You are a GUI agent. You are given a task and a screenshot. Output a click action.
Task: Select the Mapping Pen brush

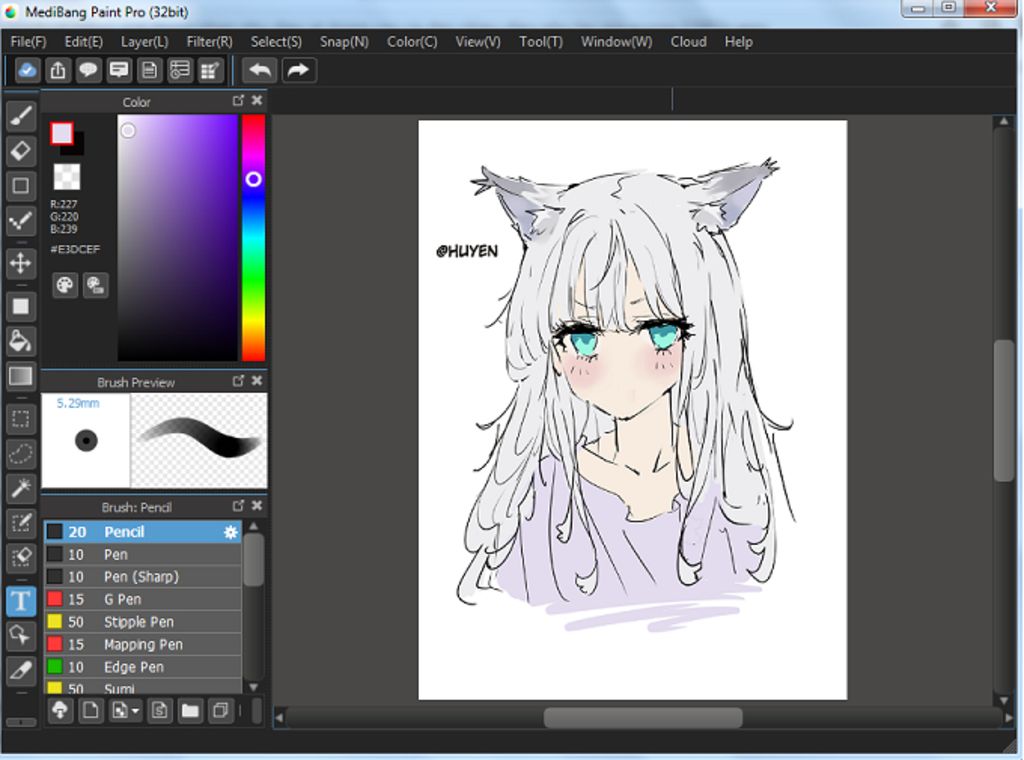(x=143, y=644)
